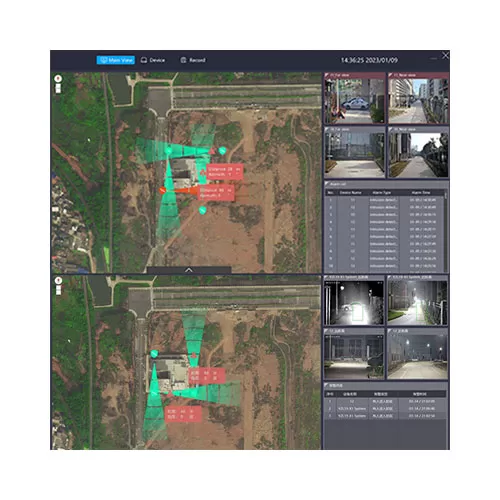Open the night camera feed showing the dark gate
Screen dimensions: 500x500
point(354,357)
